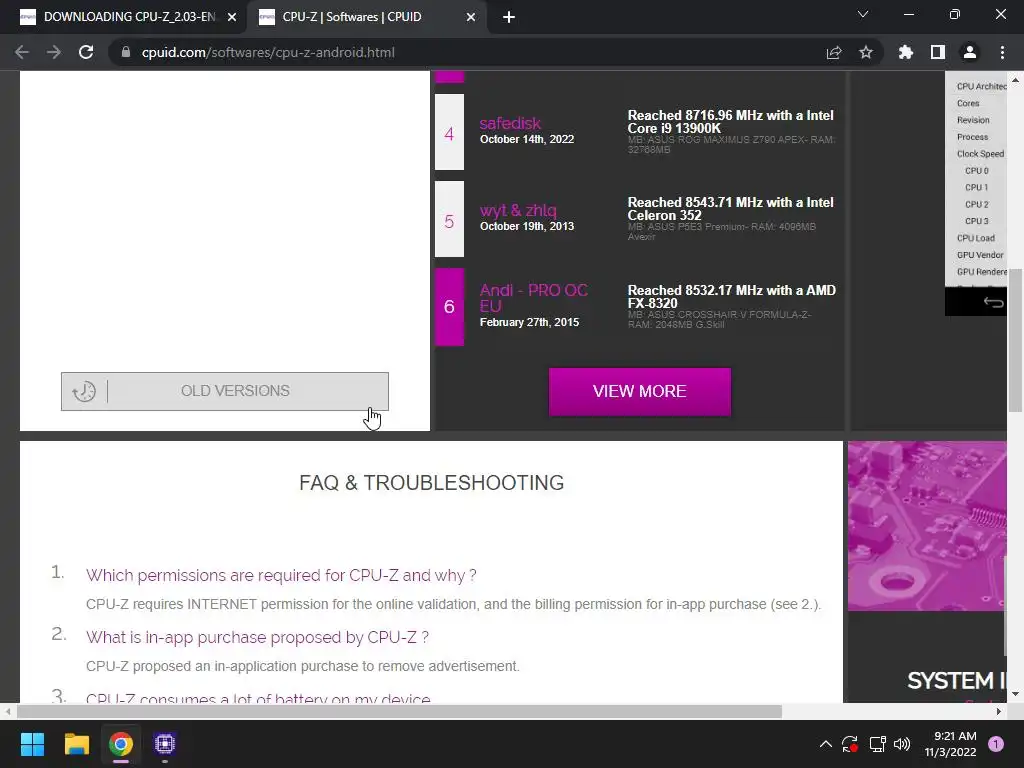This screenshot has height=768, width=1024.
Task: Show hidden tray icons chevron
Action: click(825, 744)
